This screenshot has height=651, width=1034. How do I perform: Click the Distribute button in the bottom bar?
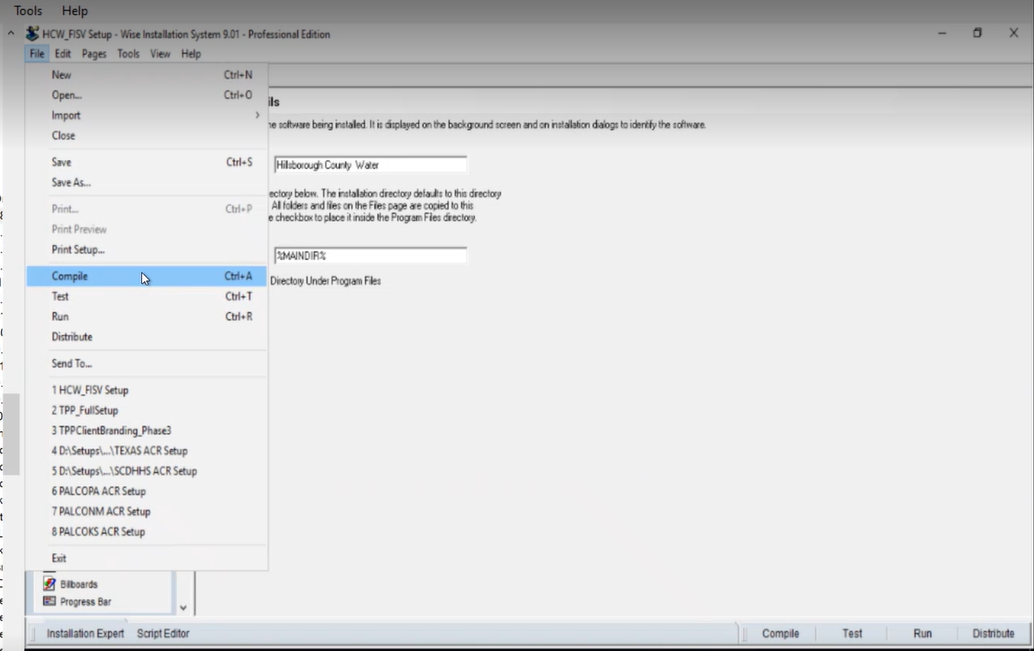tap(993, 633)
